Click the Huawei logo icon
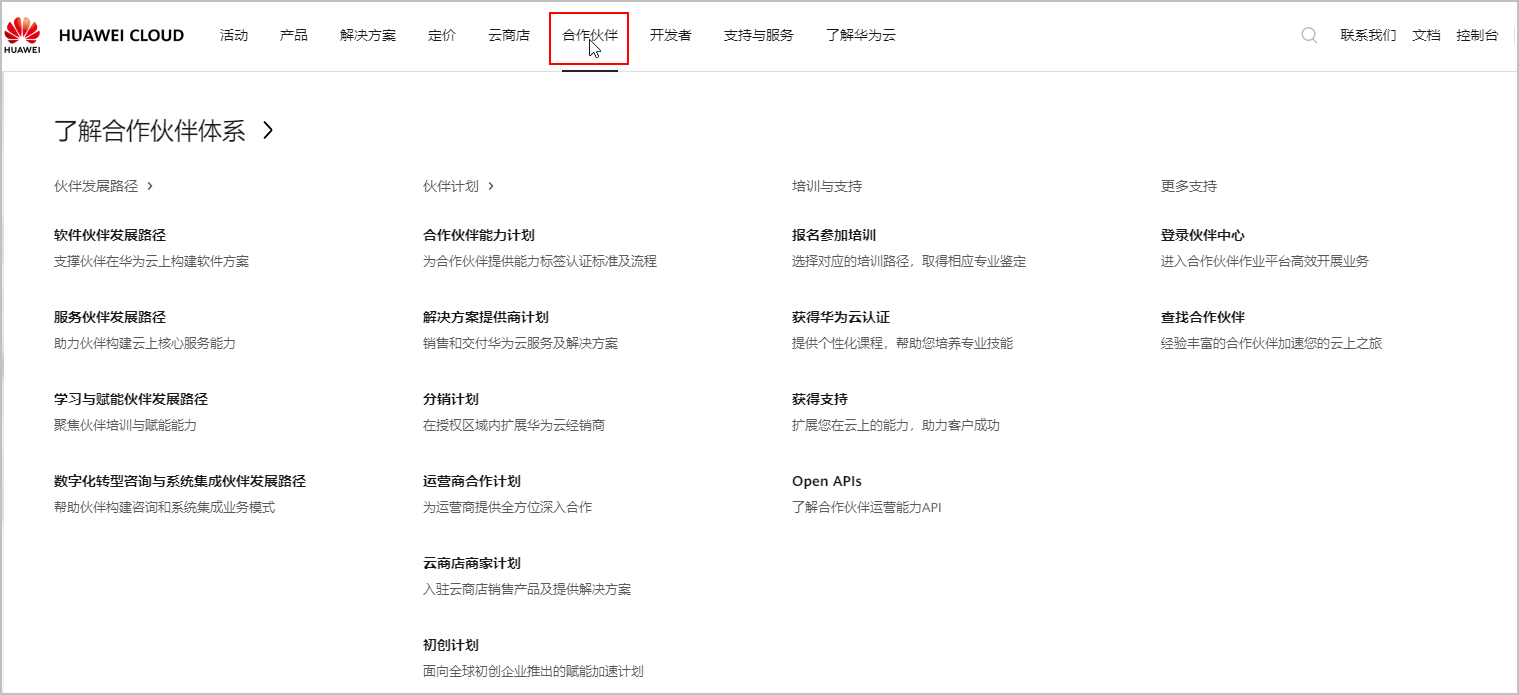 (22, 35)
